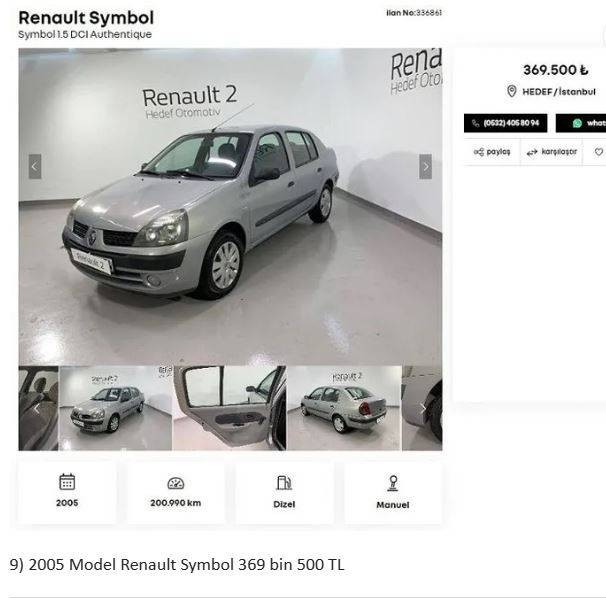Image resolution: width=606 pixels, height=598 pixels.
Task: Share the listing with paylaş
Action: point(492,152)
